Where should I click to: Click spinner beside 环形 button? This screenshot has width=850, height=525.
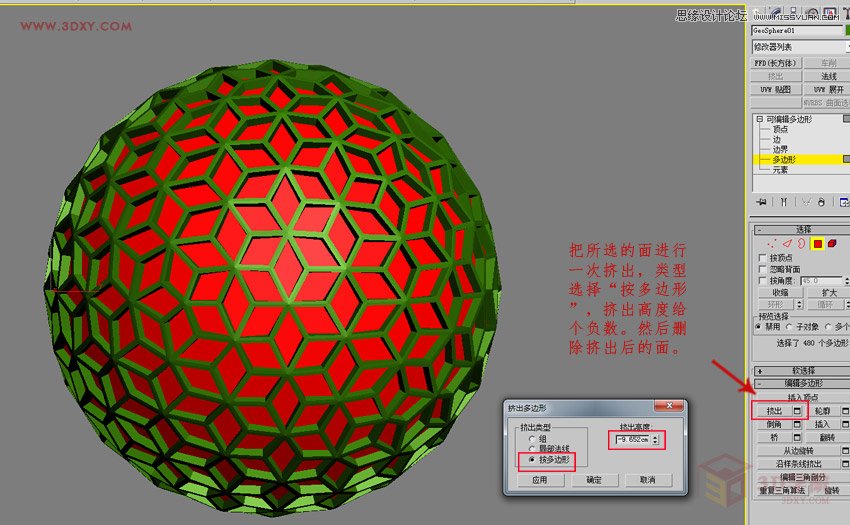(799, 305)
